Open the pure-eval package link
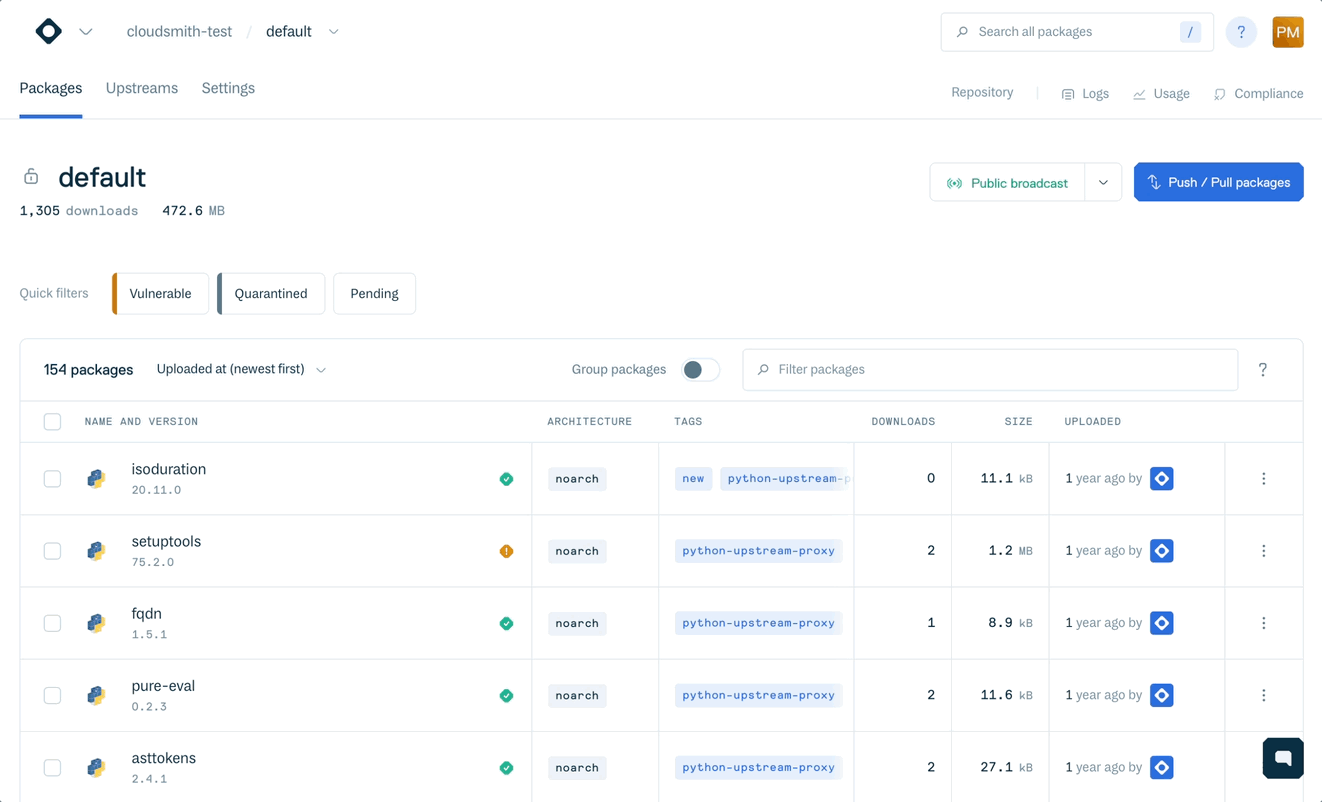 [x=163, y=685]
